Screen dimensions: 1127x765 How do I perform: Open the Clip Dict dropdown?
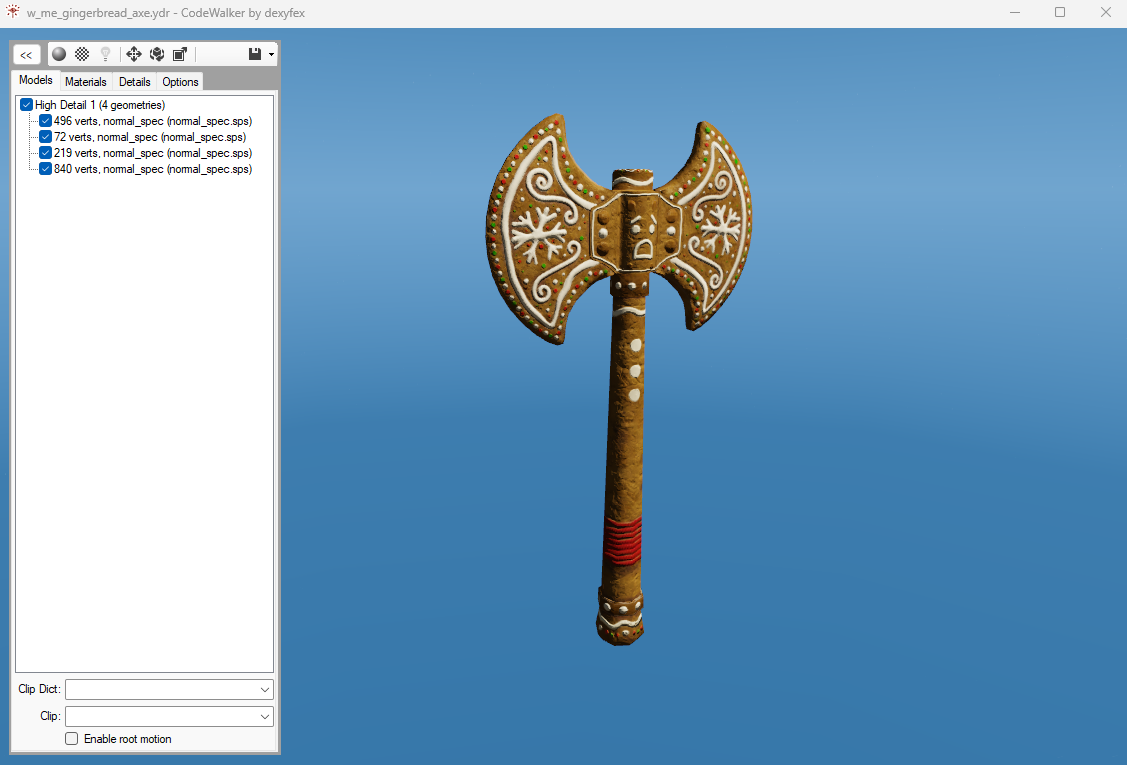[266, 689]
